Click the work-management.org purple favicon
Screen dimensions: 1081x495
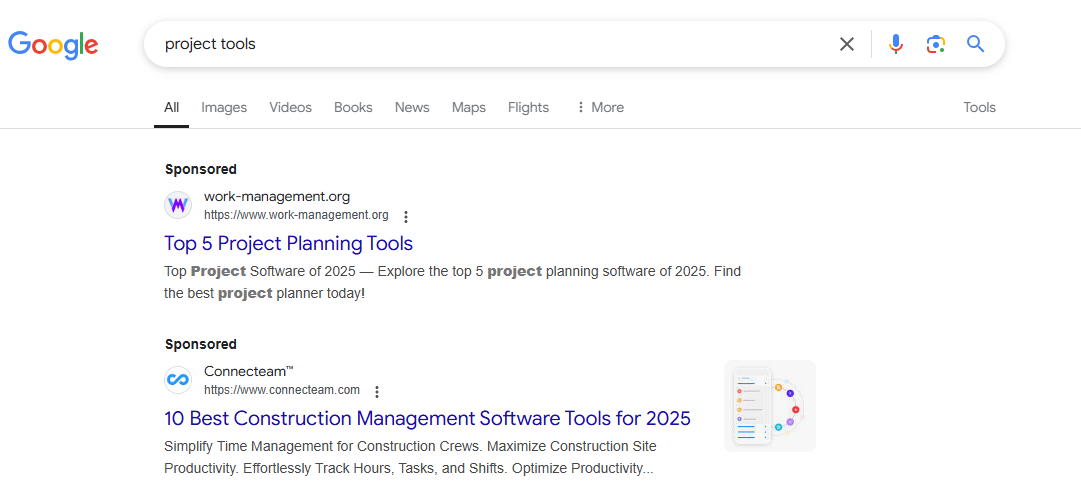178,205
